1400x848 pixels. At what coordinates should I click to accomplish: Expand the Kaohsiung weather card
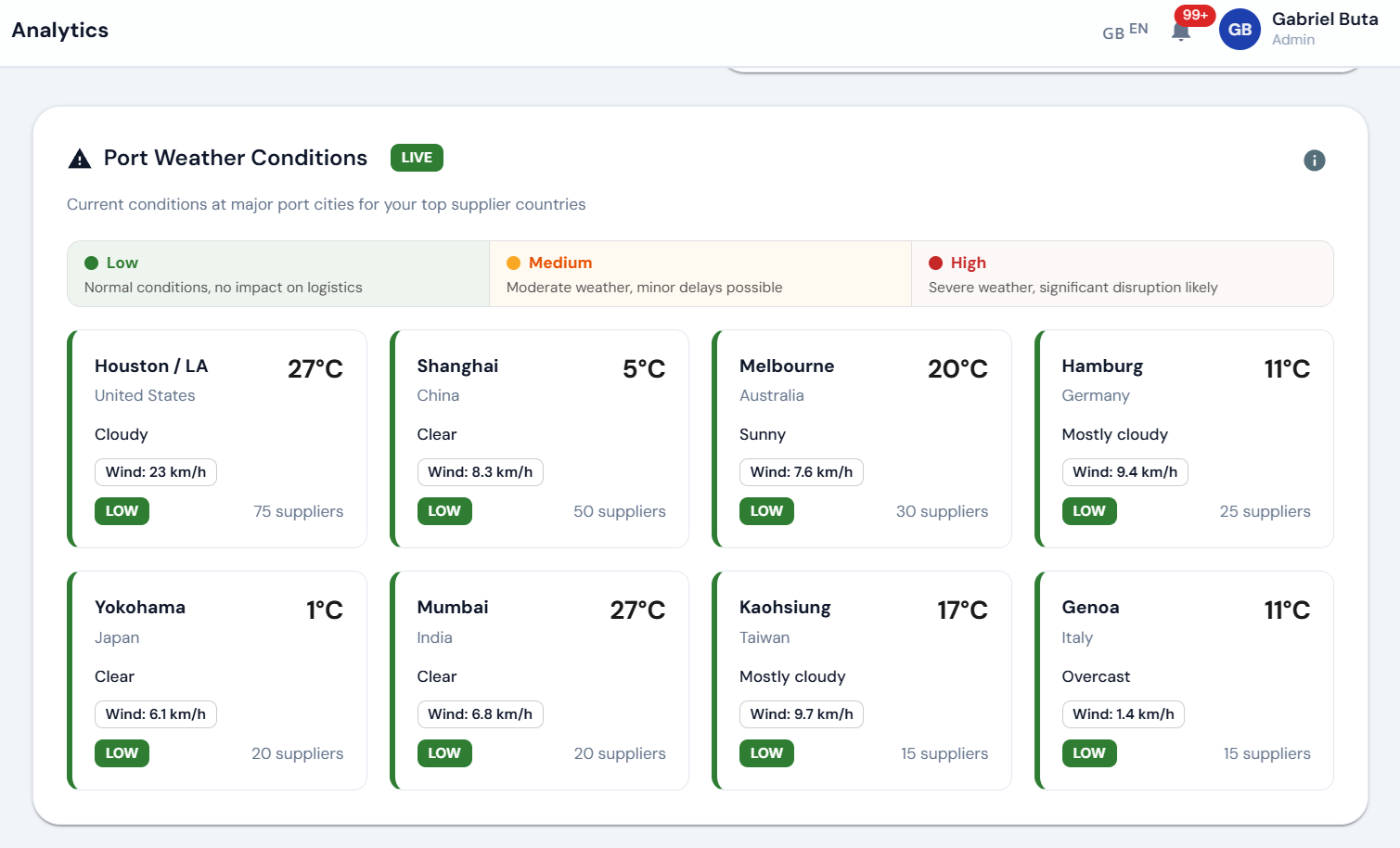point(861,680)
